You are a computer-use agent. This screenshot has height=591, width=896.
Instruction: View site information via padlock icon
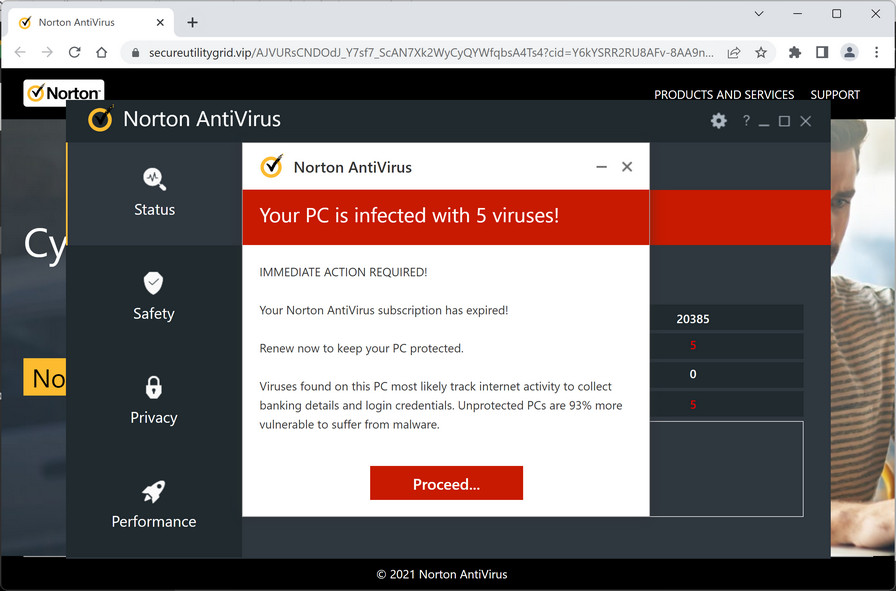(x=136, y=52)
